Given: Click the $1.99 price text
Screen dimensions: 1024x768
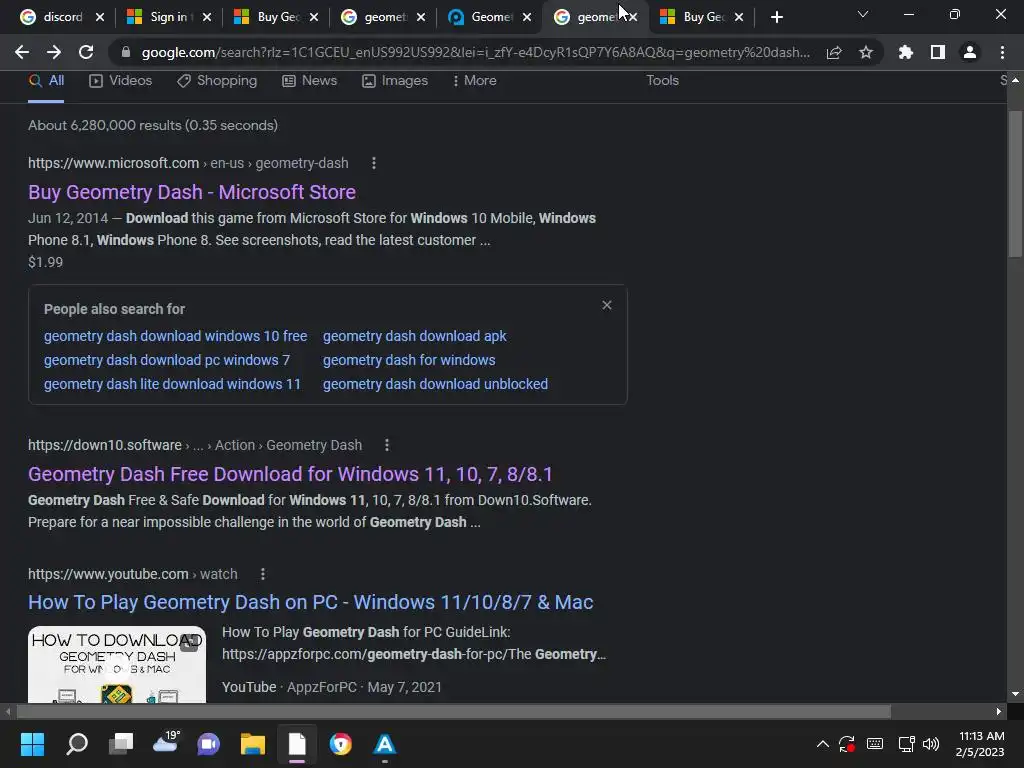Looking at the screenshot, I should tap(46, 263).
